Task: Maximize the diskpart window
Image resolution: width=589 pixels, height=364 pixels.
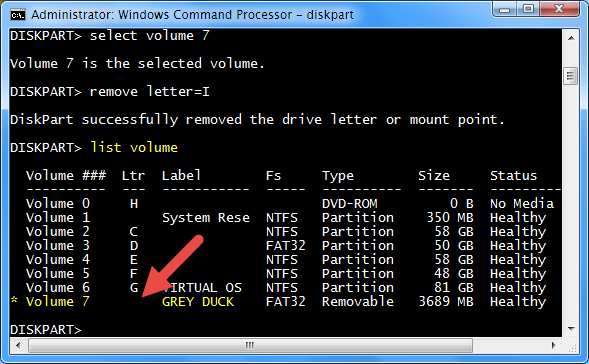Action: pos(528,9)
